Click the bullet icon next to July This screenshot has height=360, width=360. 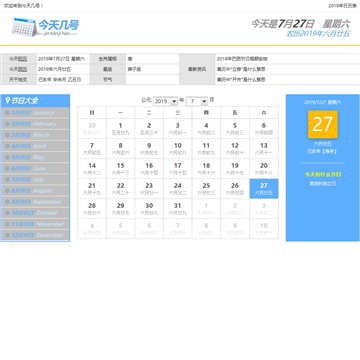7,179
